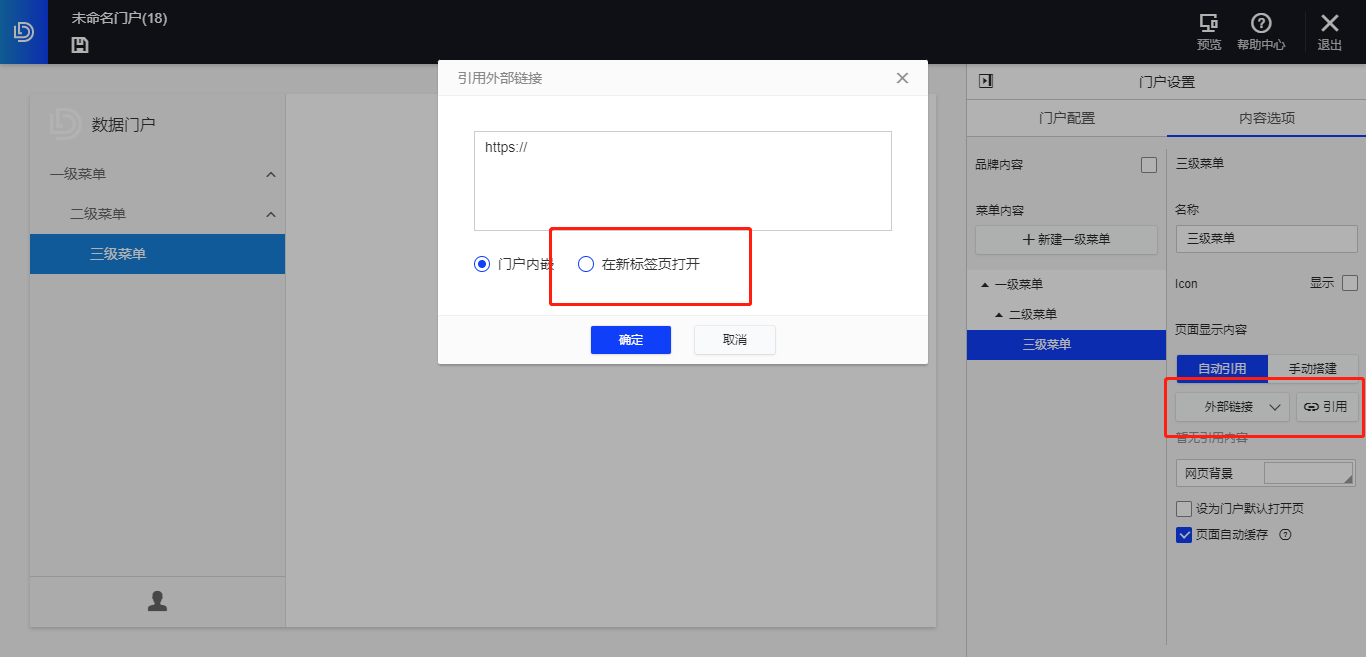The width and height of the screenshot is (1366, 657).
Task: Click the 新建一级菜单 button
Action: click(1065, 239)
